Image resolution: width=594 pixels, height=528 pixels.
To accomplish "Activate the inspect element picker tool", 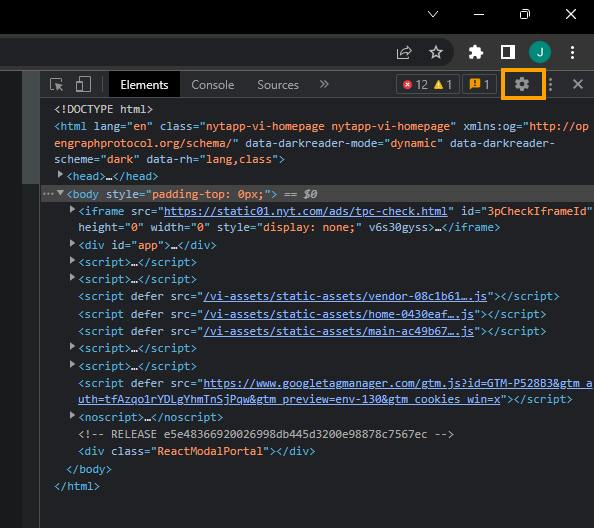I will point(57,84).
